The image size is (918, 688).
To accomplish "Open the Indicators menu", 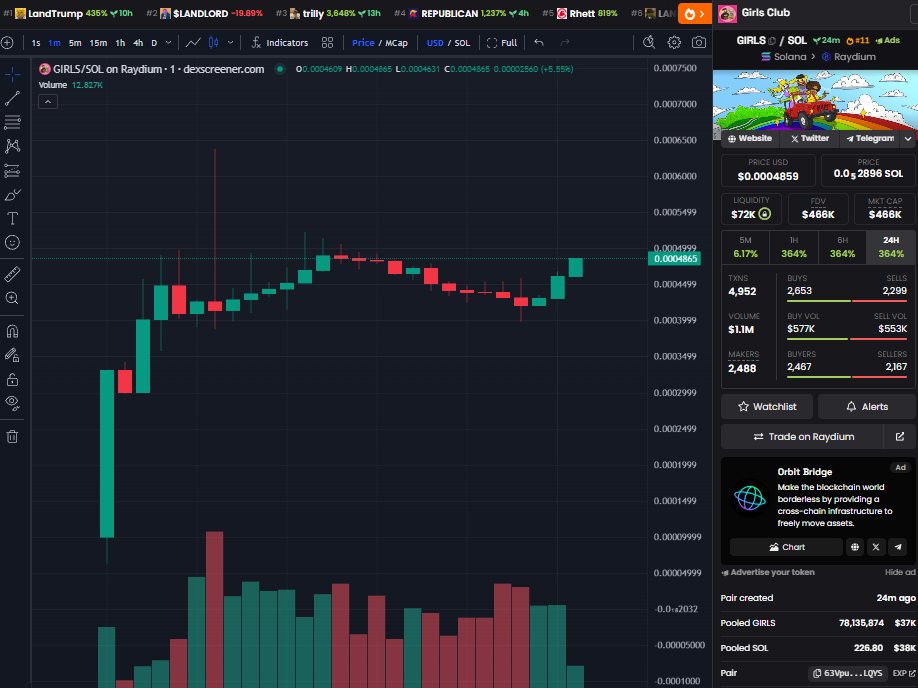I will pyautogui.click(x=280, y=43).
